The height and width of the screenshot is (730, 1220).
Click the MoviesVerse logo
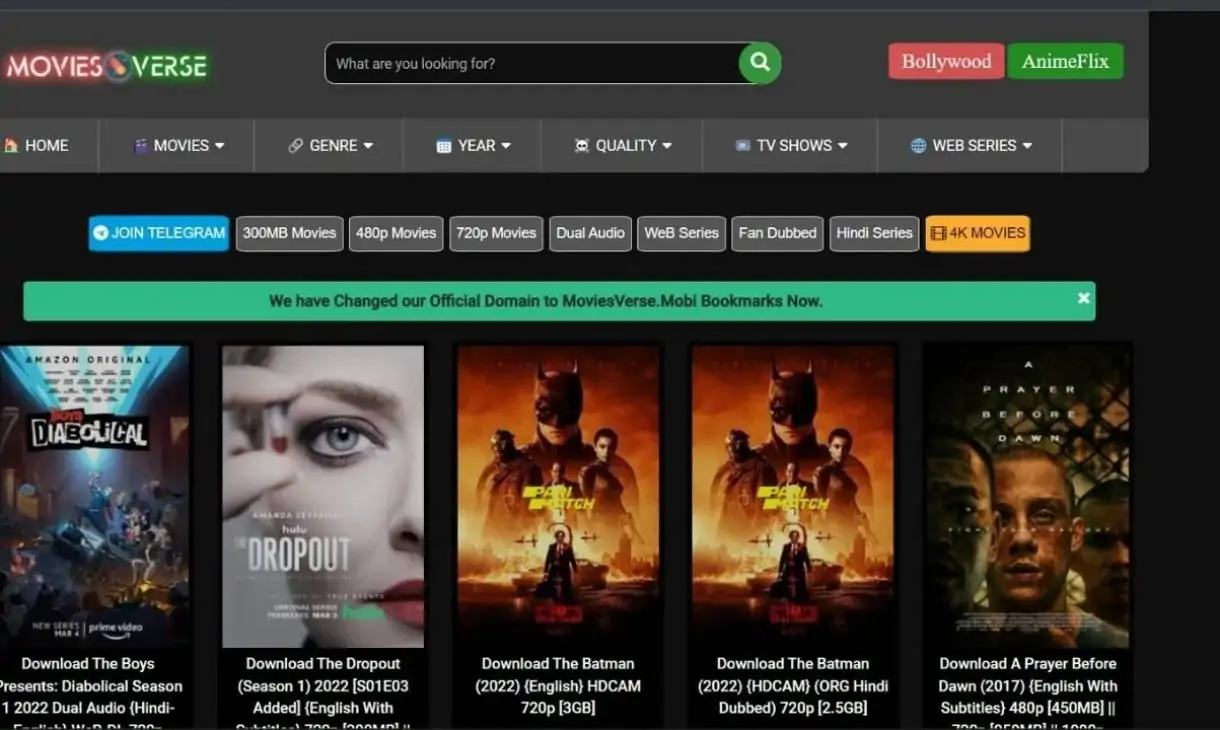coord(106,67)
